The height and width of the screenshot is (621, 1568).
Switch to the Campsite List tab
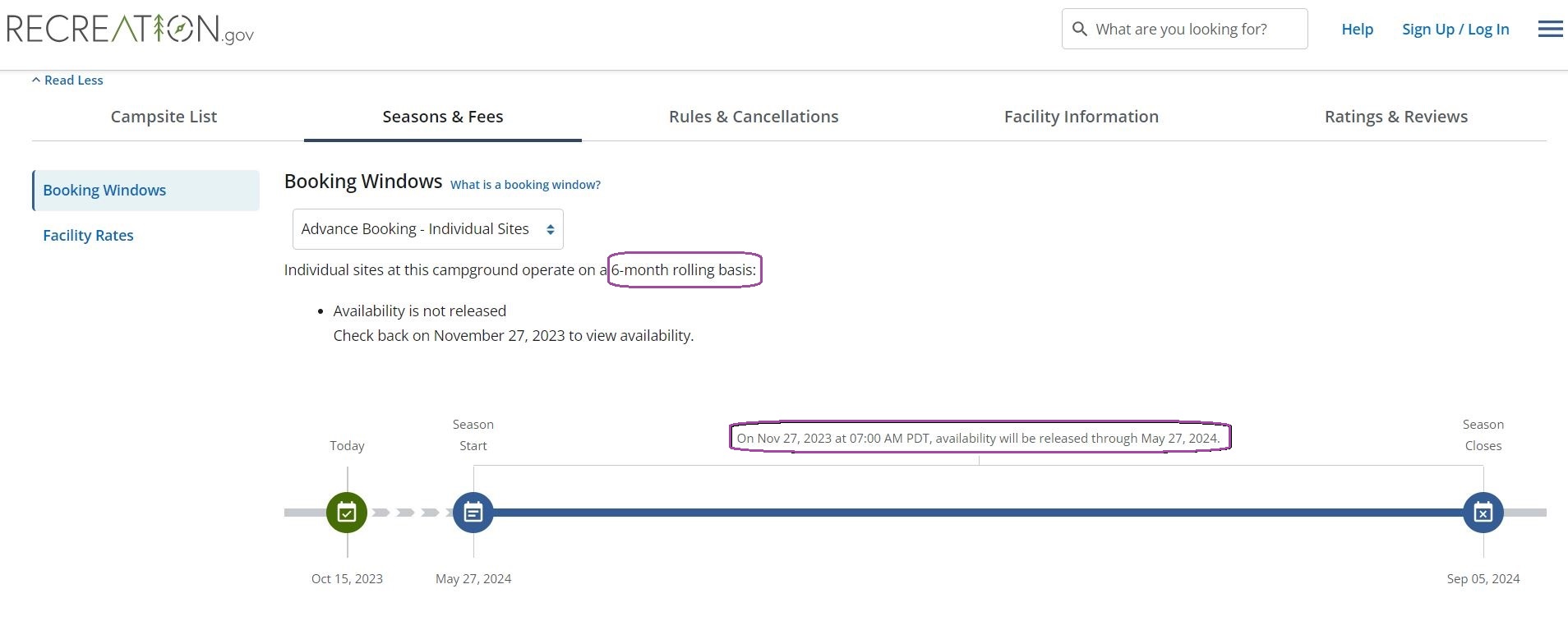click(x=164, y=117)
